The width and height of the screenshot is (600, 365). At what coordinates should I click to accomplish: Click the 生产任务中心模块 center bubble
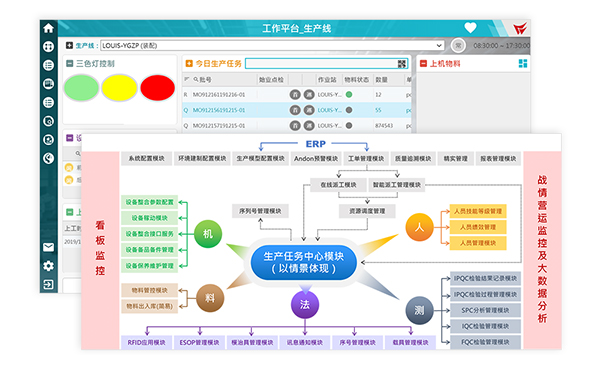pos(304,262)
